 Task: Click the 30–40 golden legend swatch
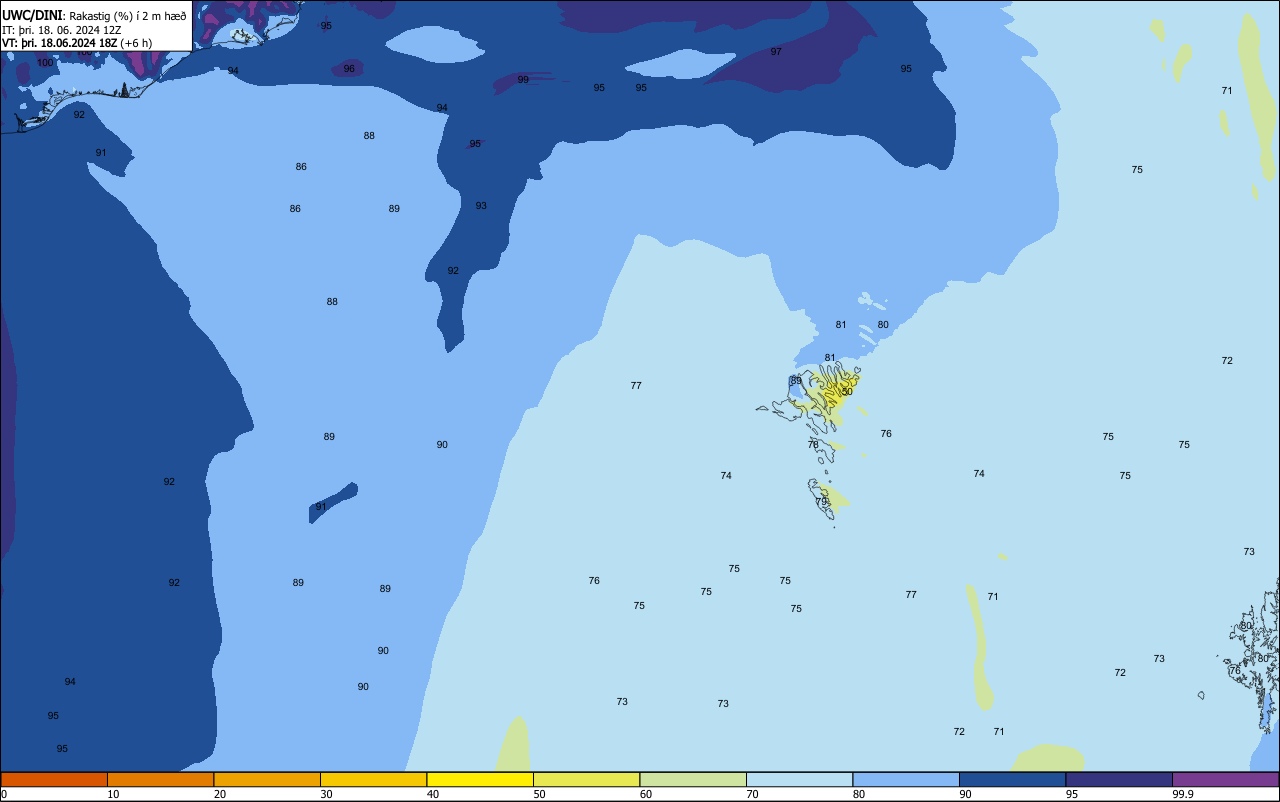point(373,779)
